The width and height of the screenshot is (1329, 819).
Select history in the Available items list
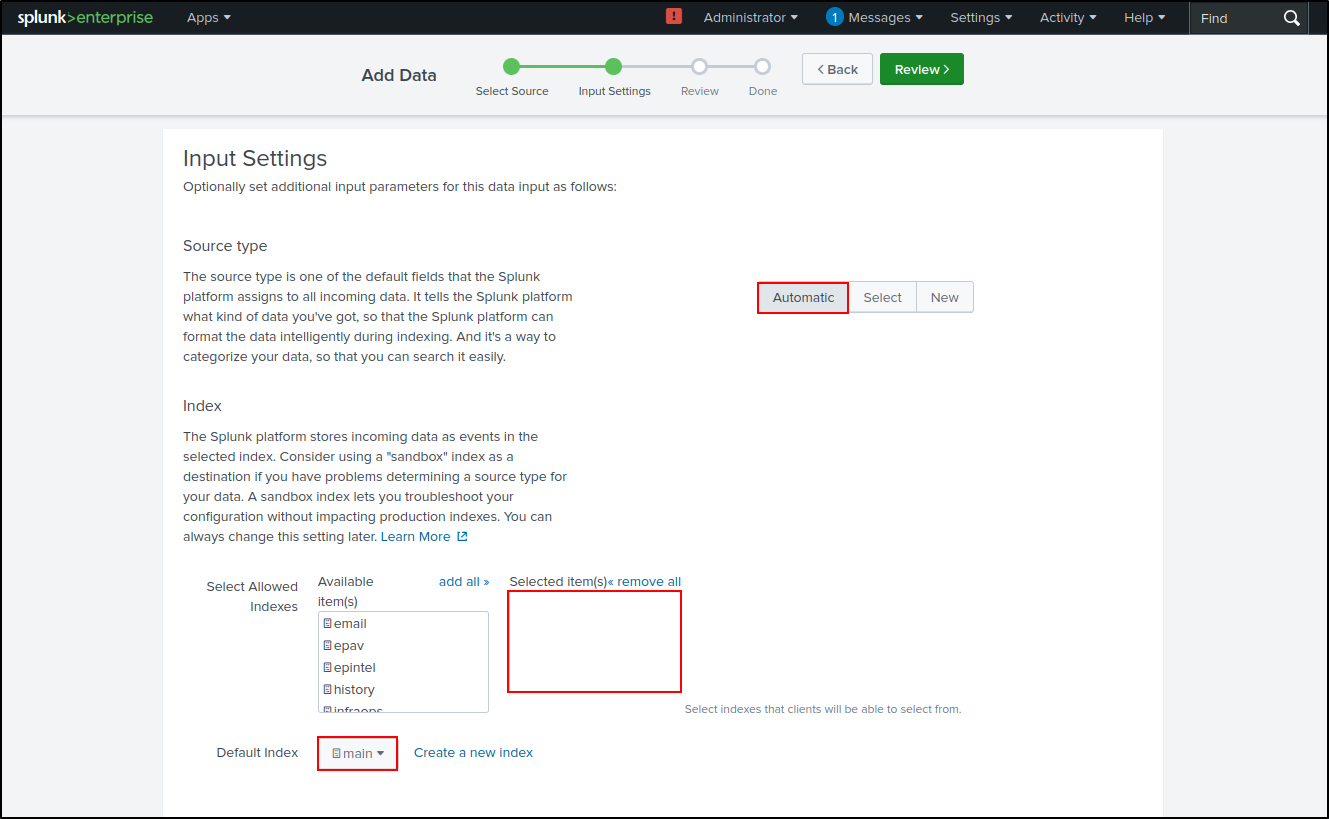[x=355, y=689]
